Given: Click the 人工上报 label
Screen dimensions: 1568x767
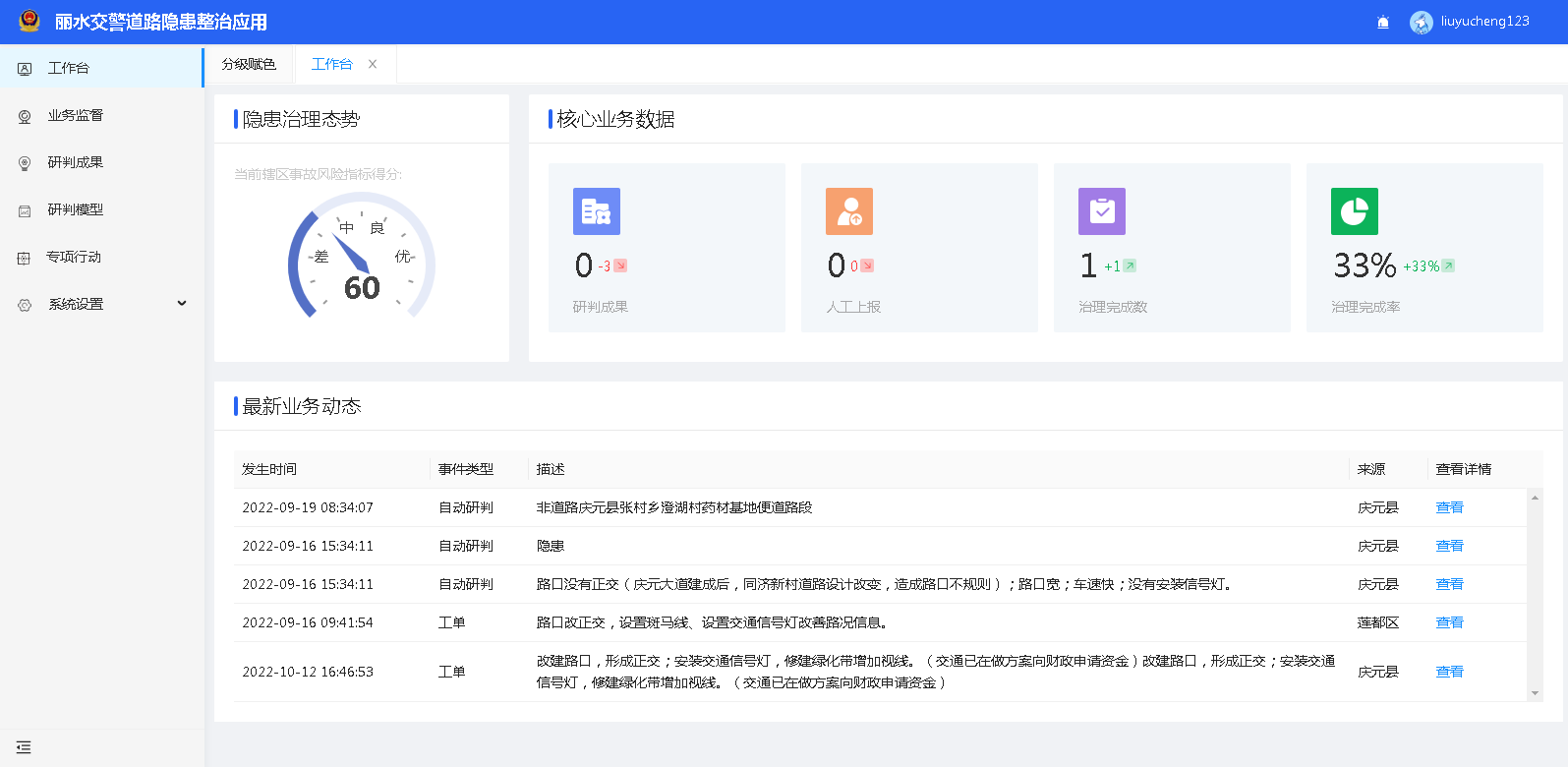Looking at the screenshot, I should coord(853,307).
